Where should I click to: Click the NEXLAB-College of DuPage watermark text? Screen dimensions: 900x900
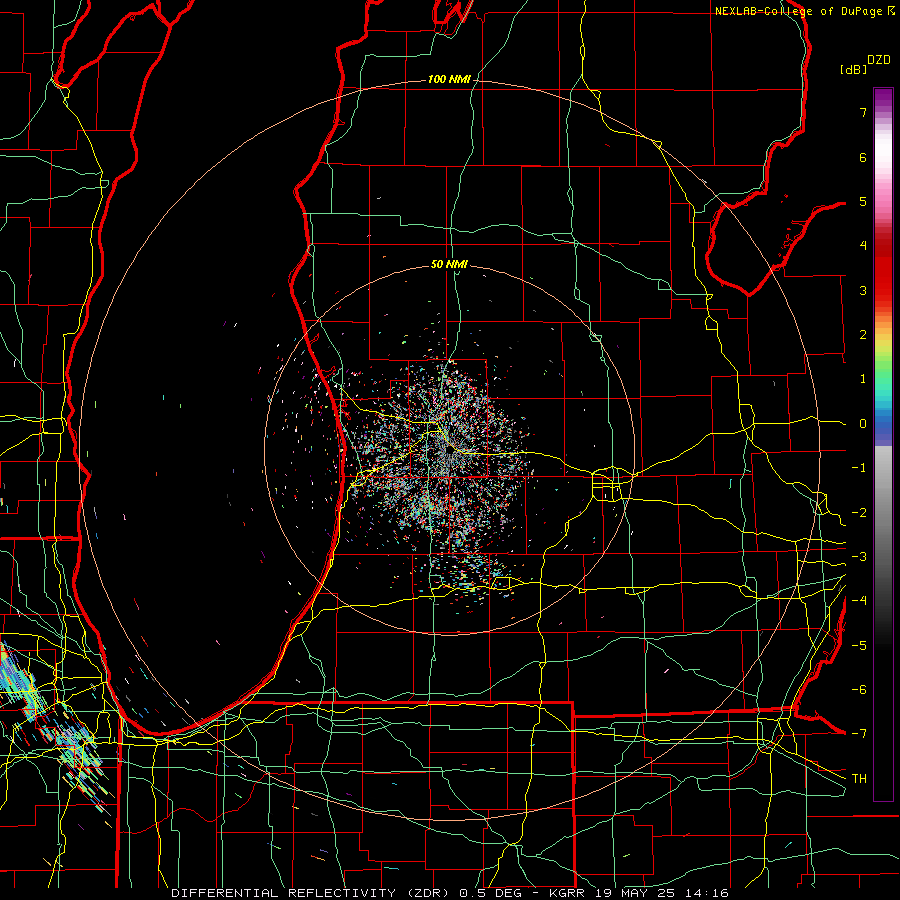coord(805,11)
